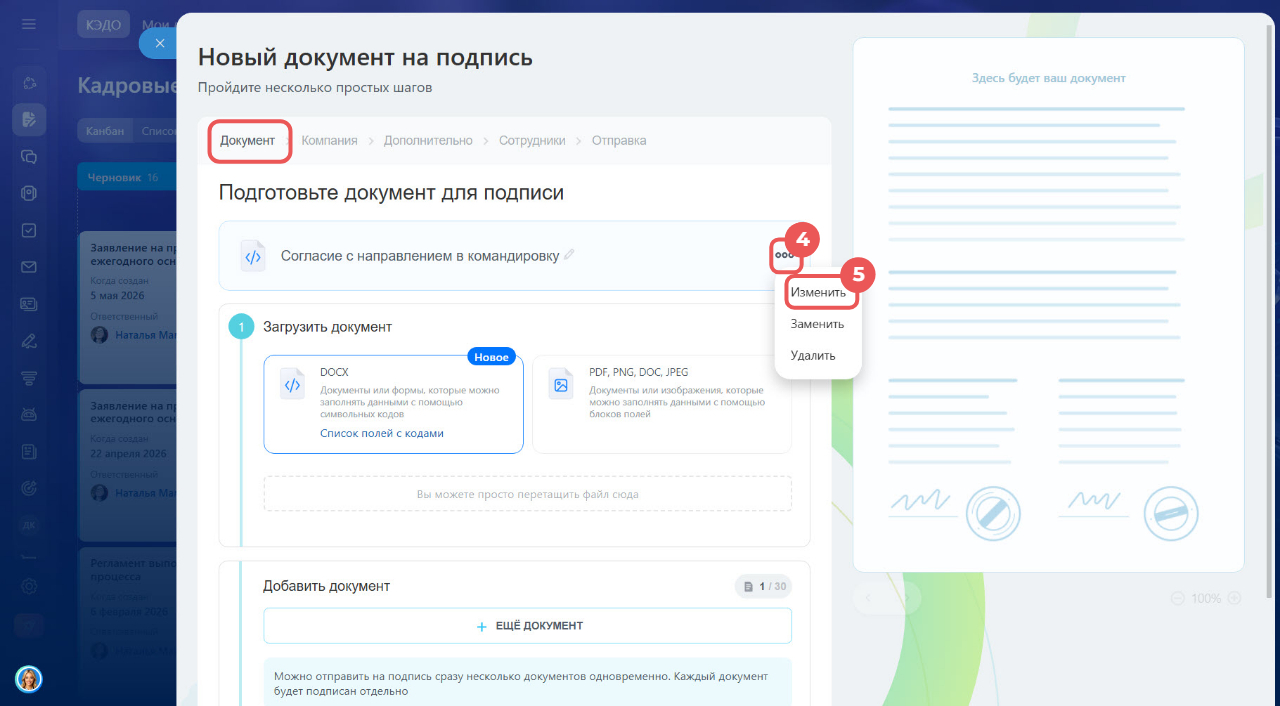The height and width of the screenshot is (706, 1280).
Task: Open the settings gear icon in the sidebar
Action: click(x=29, y=587)
